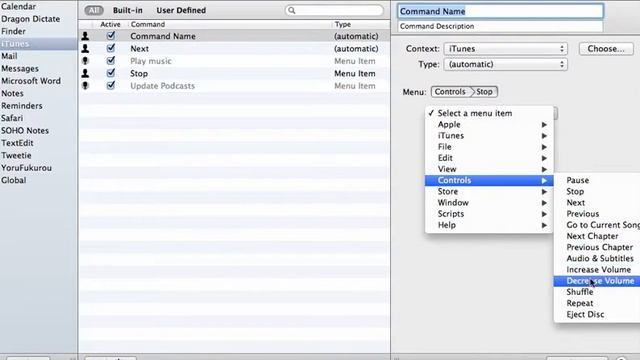Choose Pause from Controls submenu

point(597,180)
